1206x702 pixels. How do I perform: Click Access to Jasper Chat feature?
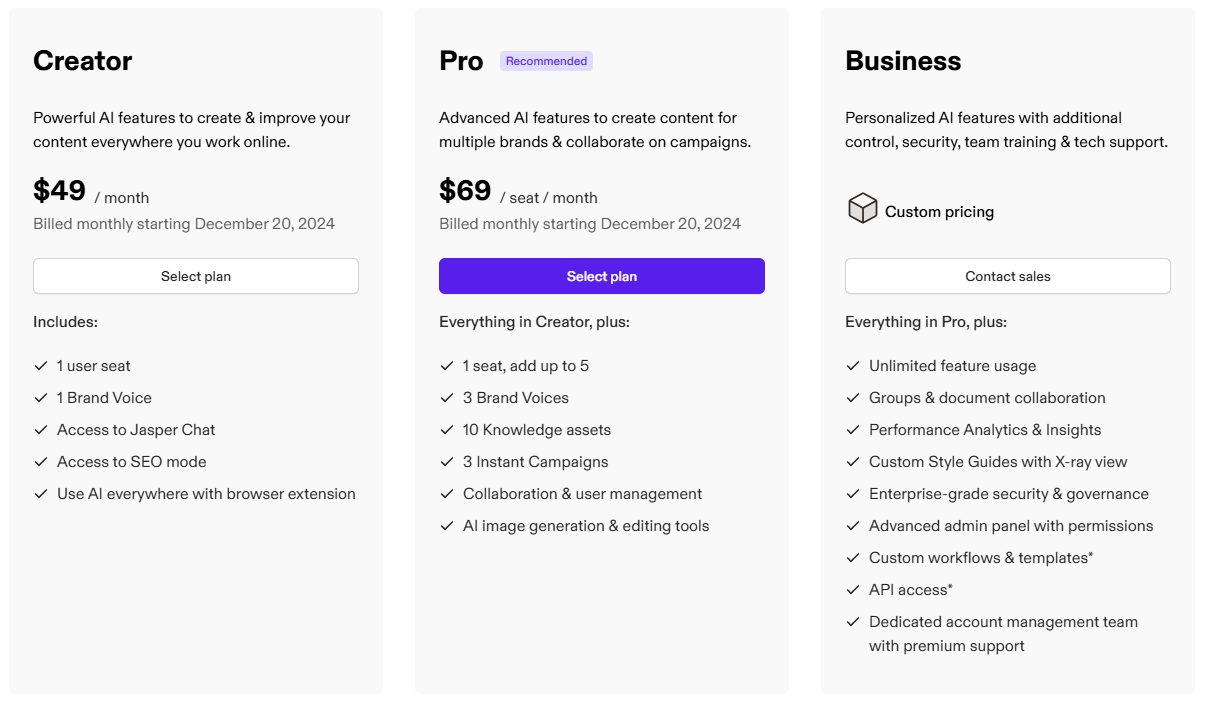136,430
